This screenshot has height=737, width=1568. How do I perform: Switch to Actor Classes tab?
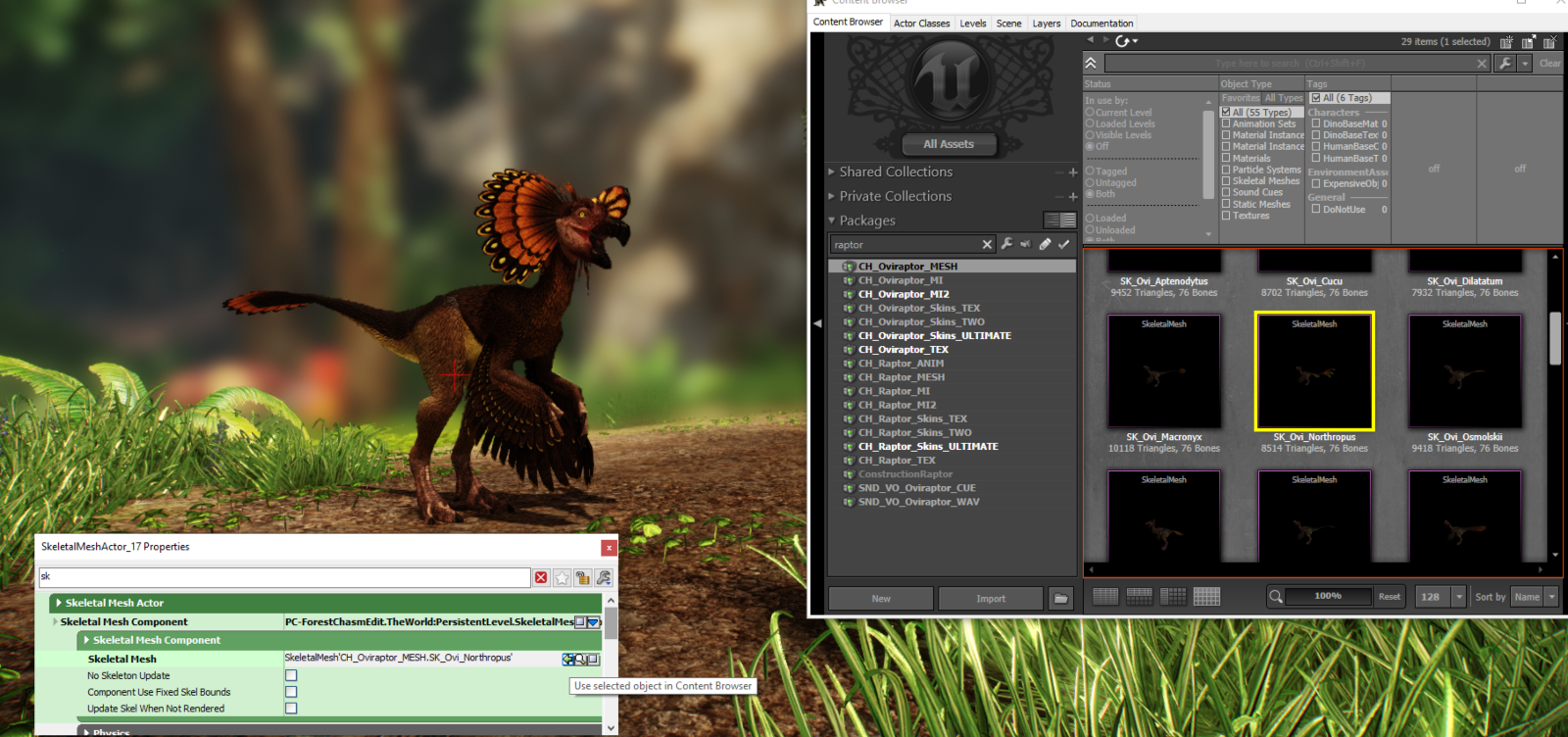click(x=921, y=24)
